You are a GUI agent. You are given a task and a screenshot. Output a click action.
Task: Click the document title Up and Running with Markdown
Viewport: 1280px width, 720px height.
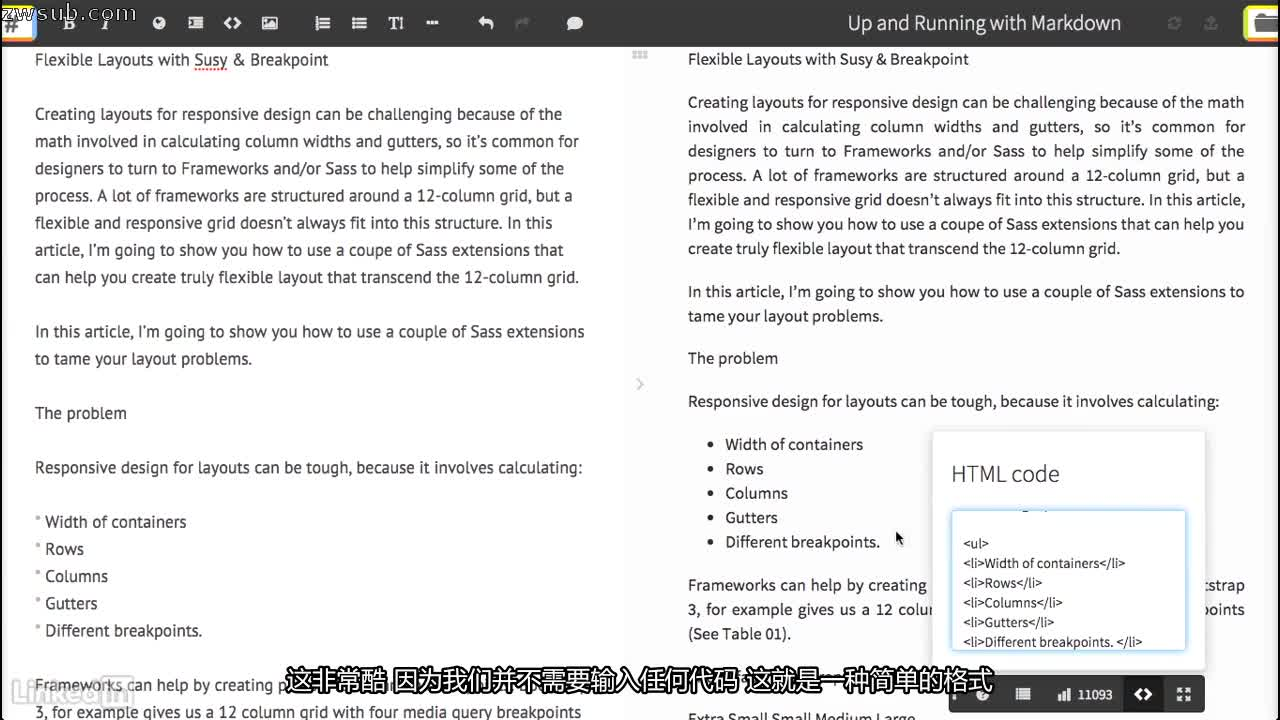point(984,23)
